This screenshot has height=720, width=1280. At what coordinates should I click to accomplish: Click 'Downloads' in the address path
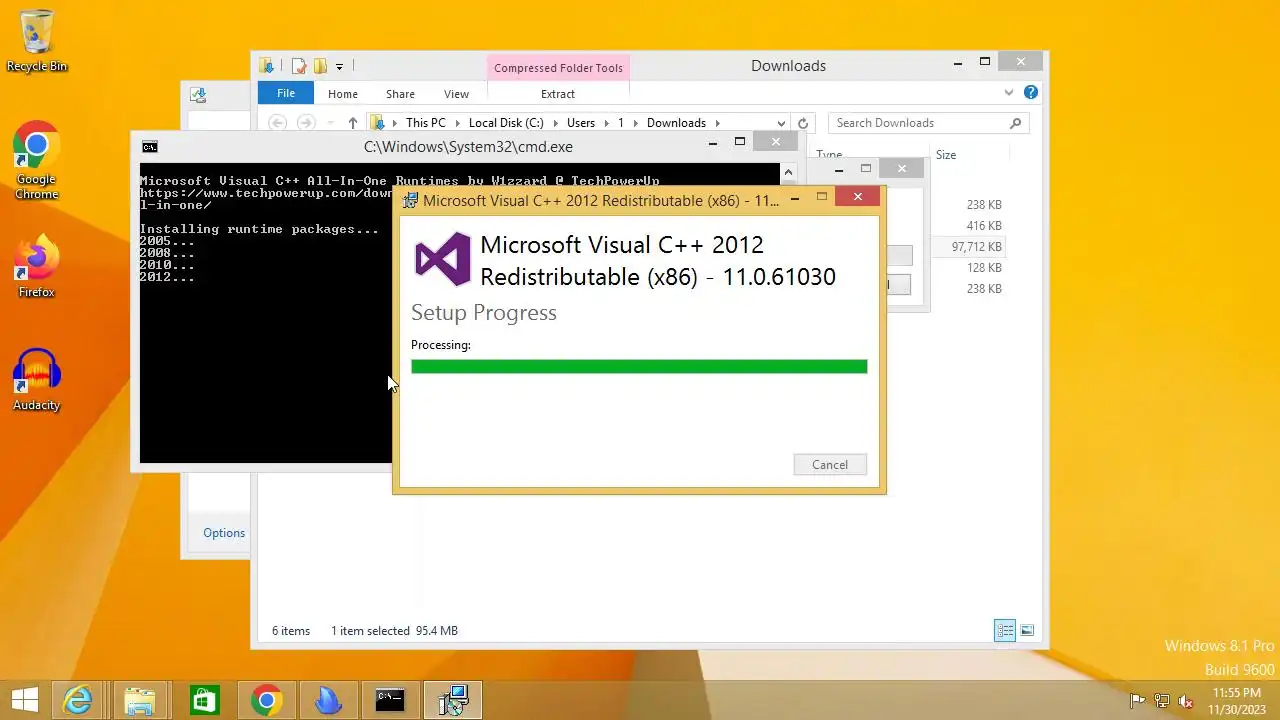pyautogui.click(x=676, y=123)
